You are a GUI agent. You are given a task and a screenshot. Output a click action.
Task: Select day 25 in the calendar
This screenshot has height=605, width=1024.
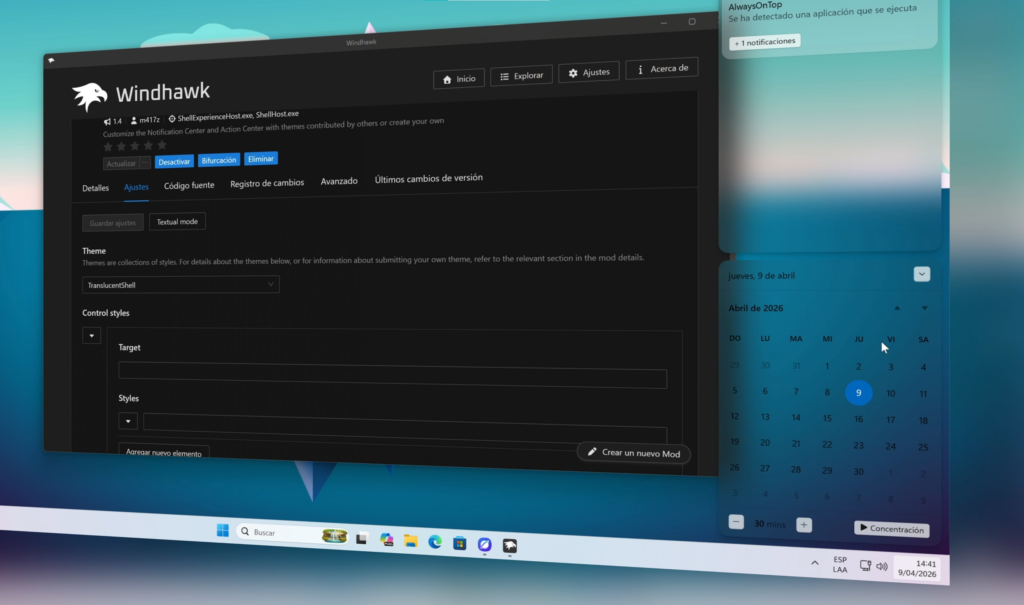[923, 448]
